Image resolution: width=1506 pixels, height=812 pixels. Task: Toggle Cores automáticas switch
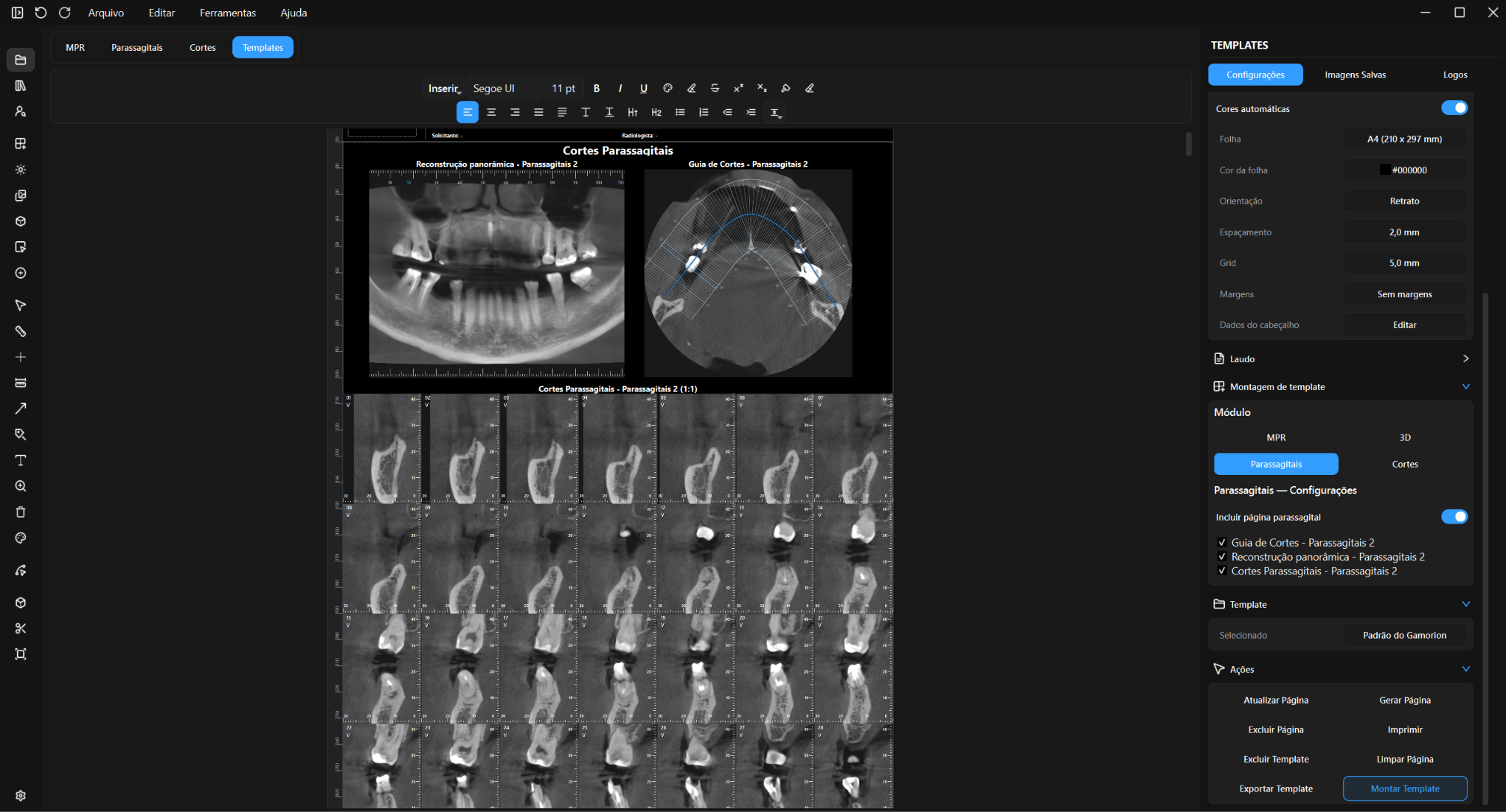pyautogui.click(x=1454, y=108)
